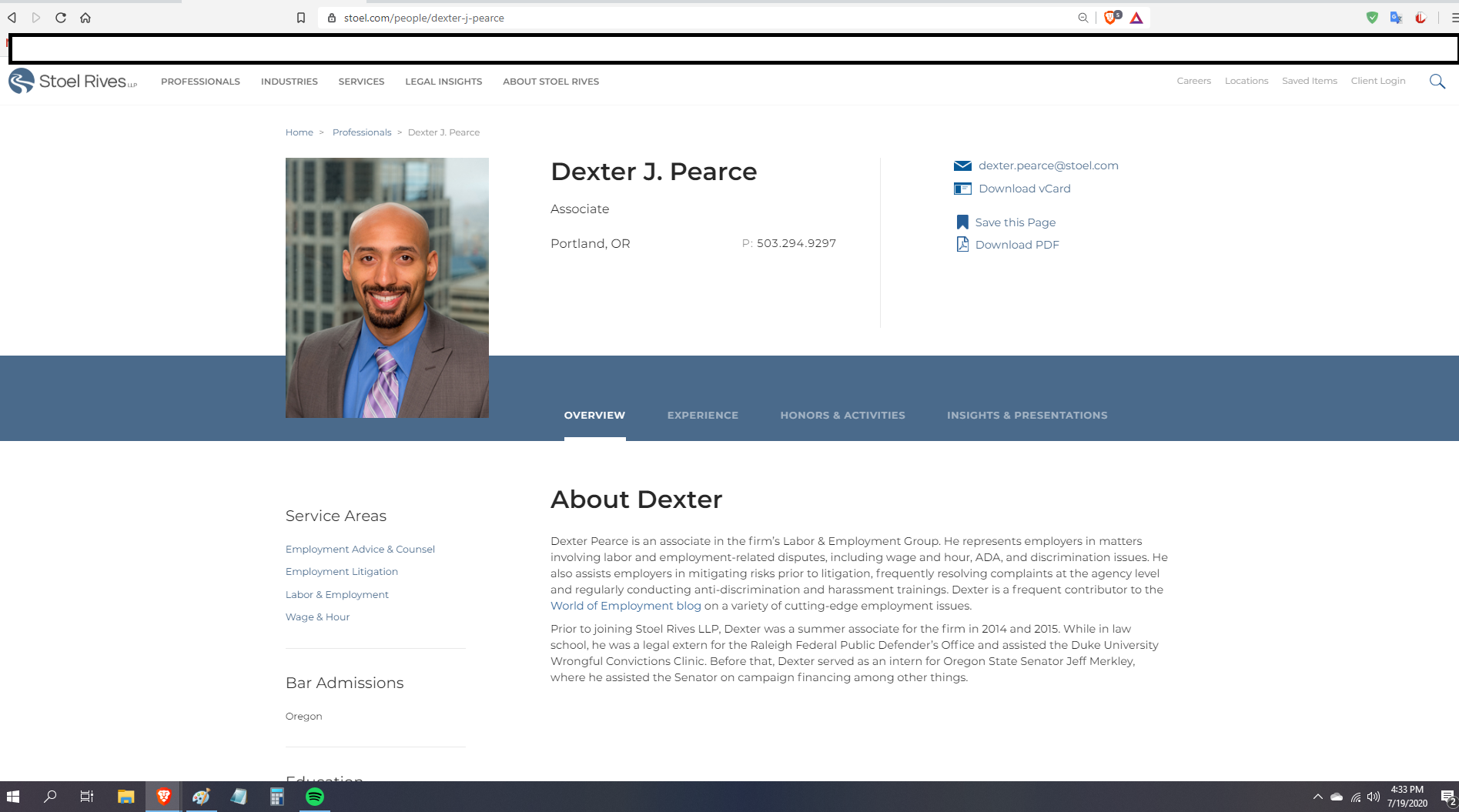Open the INDUSTRIES menu
This screenshot has height=812, width=1459.
[x=289, y=82]
